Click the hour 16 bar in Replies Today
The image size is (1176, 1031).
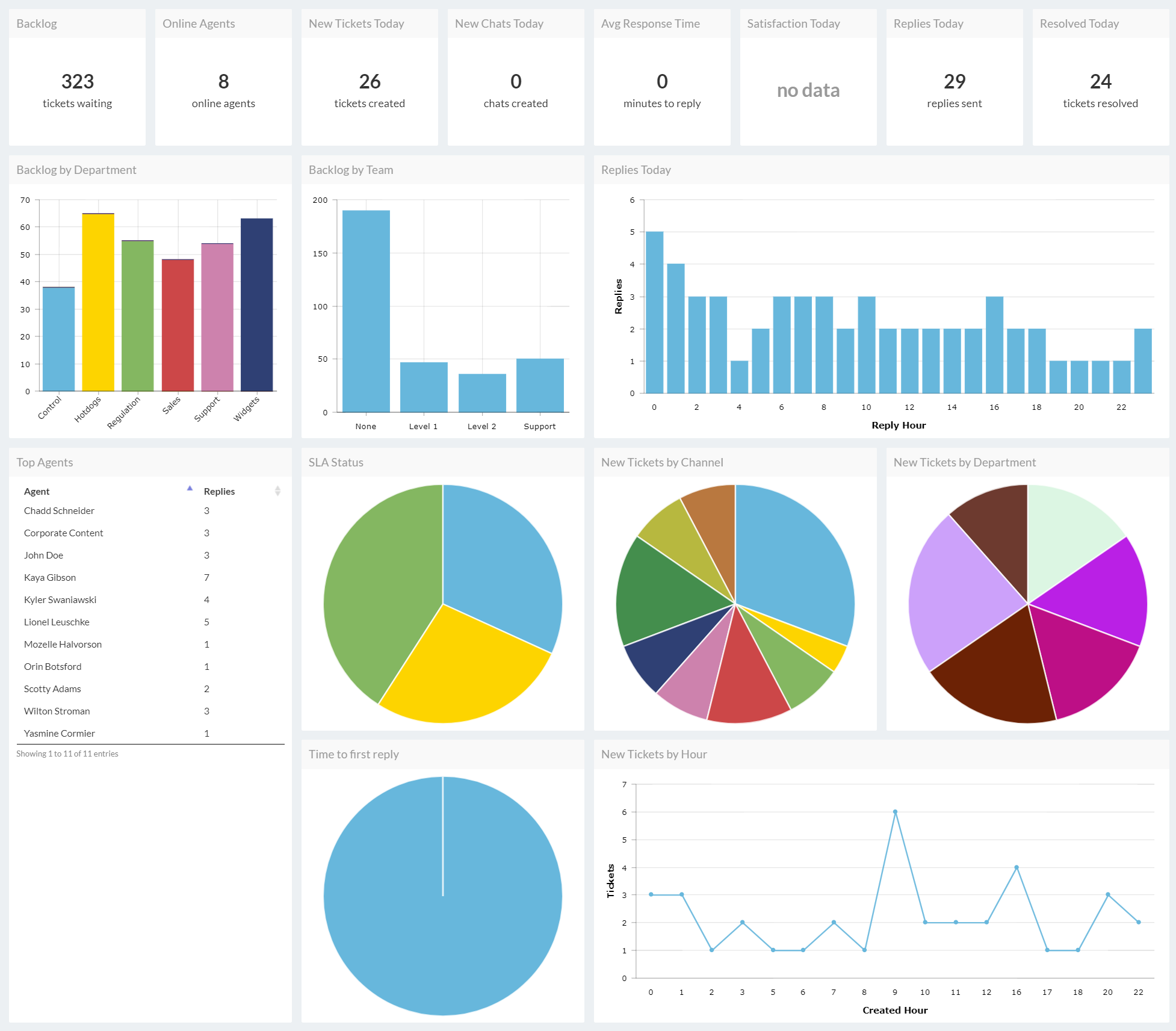994,345
